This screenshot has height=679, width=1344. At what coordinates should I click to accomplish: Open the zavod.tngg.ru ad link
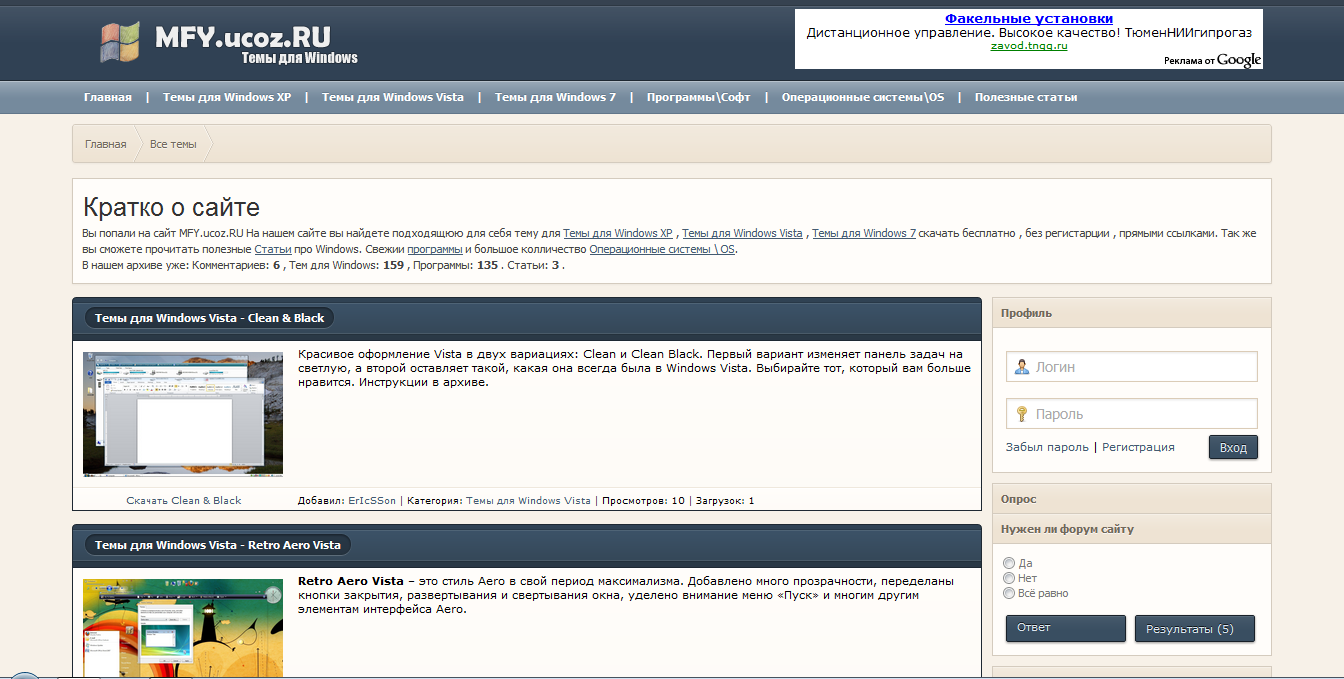tap(1029, 46)
